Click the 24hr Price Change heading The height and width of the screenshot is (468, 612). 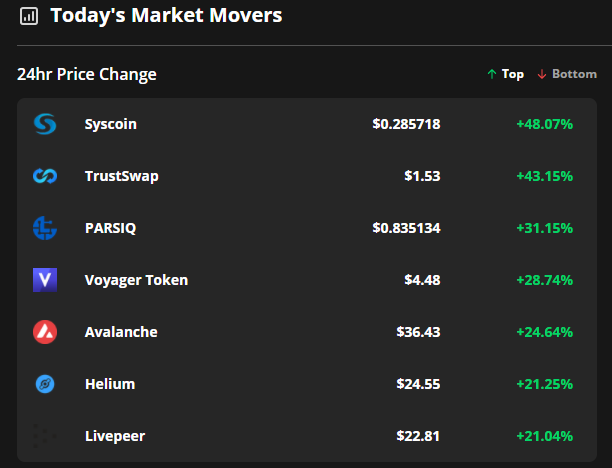point(87,74)
